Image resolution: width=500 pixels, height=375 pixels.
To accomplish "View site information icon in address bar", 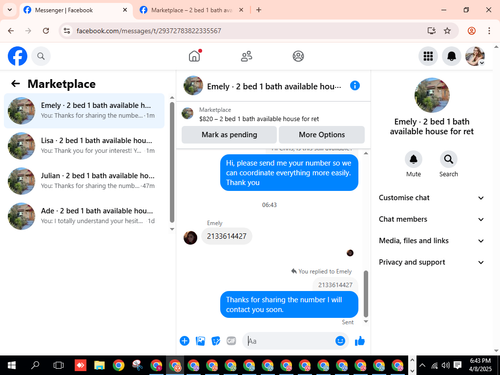I will tap(67, 31).
